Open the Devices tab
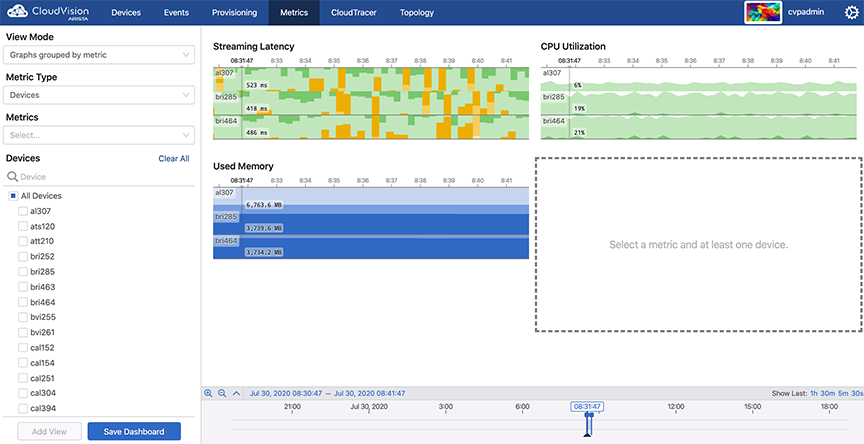Image resolution: width=864 pixels, height=444 pixels. tap(126, 12)
